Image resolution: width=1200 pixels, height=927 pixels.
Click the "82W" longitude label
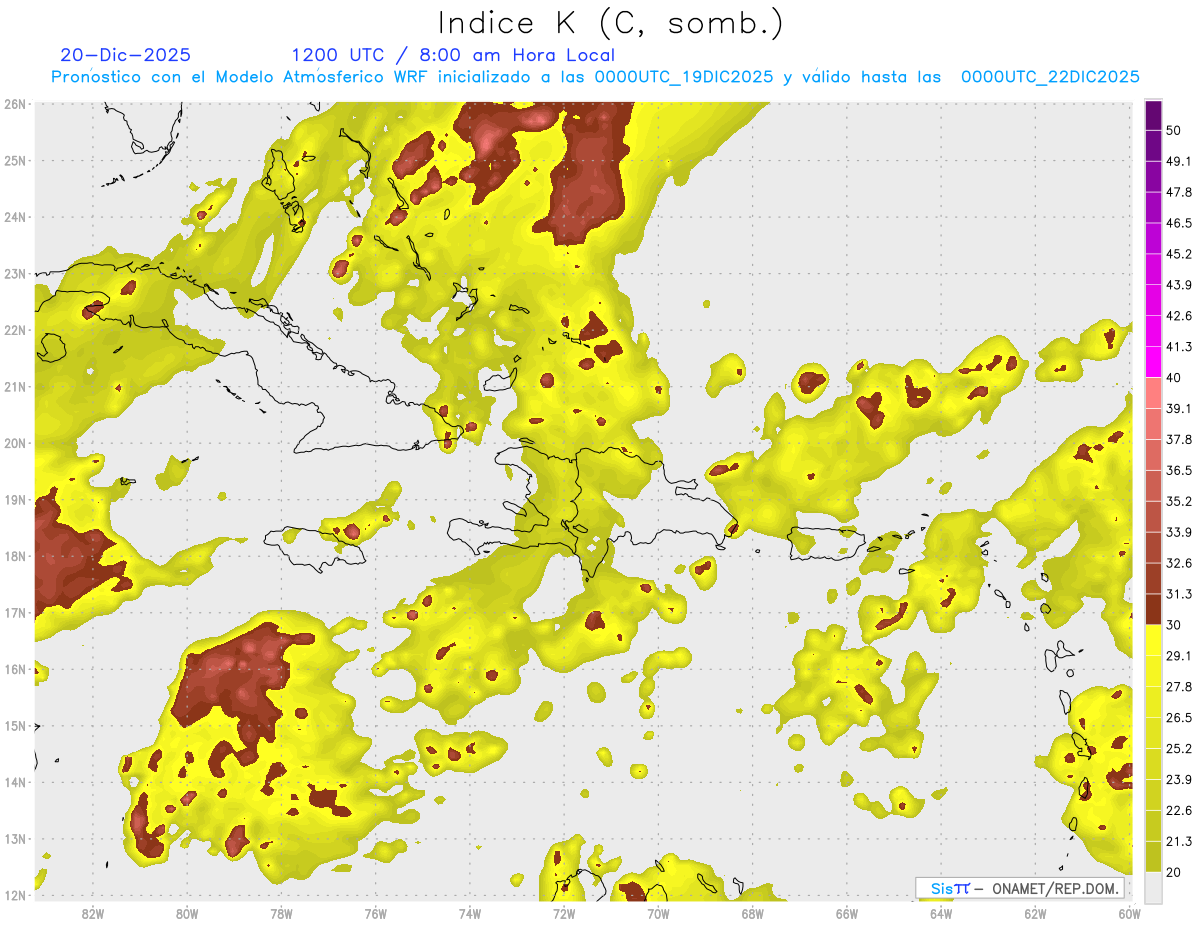(92, 913)
